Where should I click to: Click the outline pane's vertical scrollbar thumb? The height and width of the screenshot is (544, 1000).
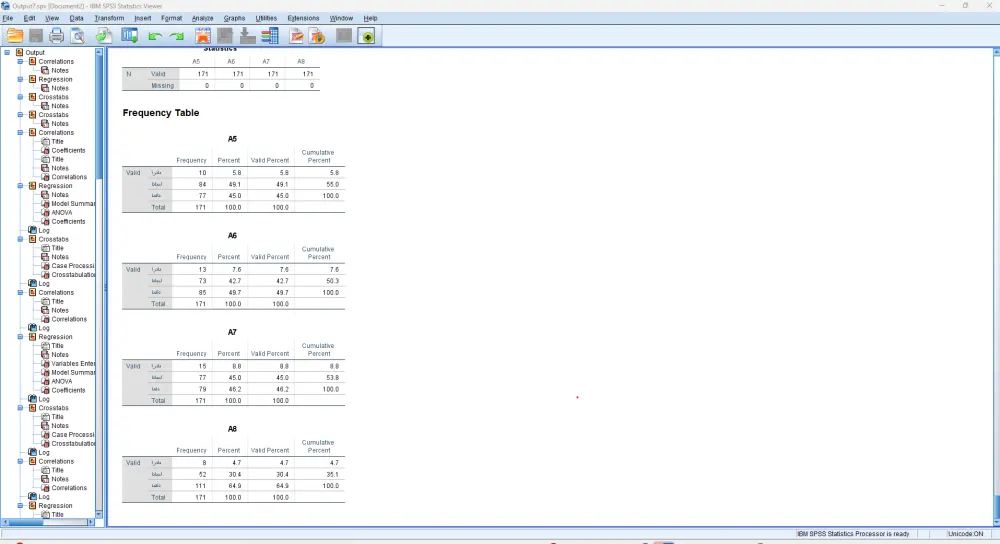99,116
